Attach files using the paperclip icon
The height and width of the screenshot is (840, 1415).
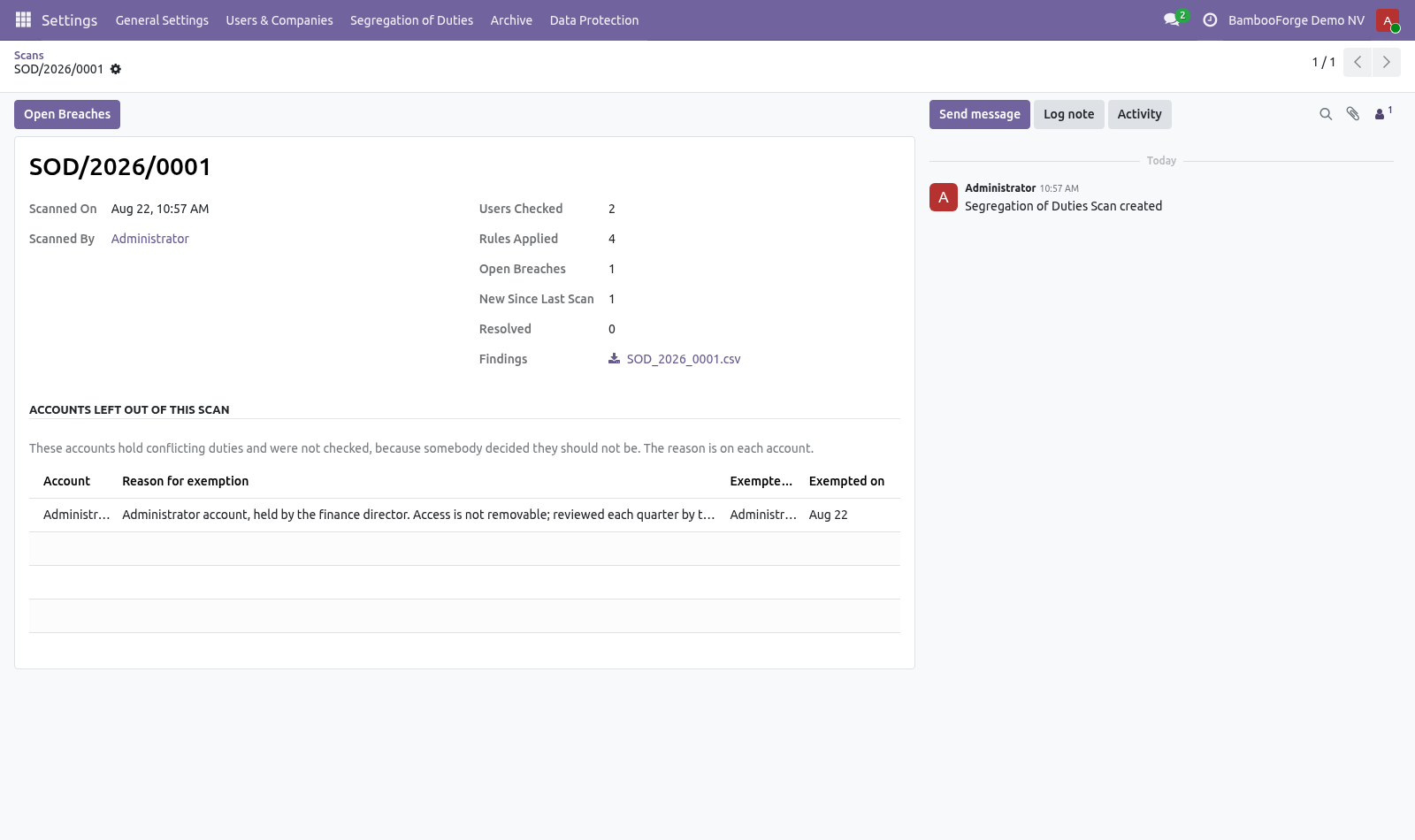tap(1353, 114)
